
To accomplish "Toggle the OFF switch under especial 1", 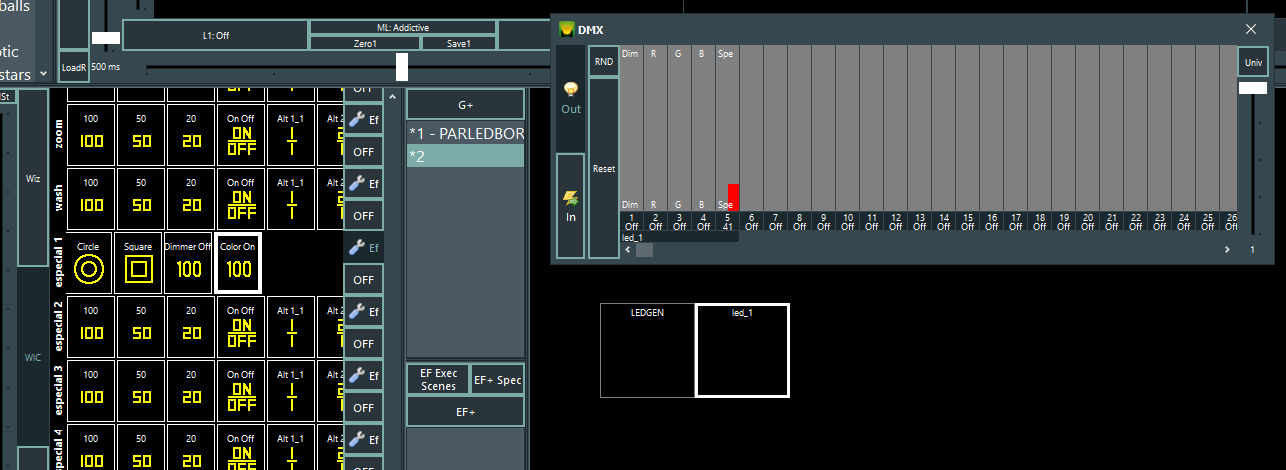I will point(364,279).
